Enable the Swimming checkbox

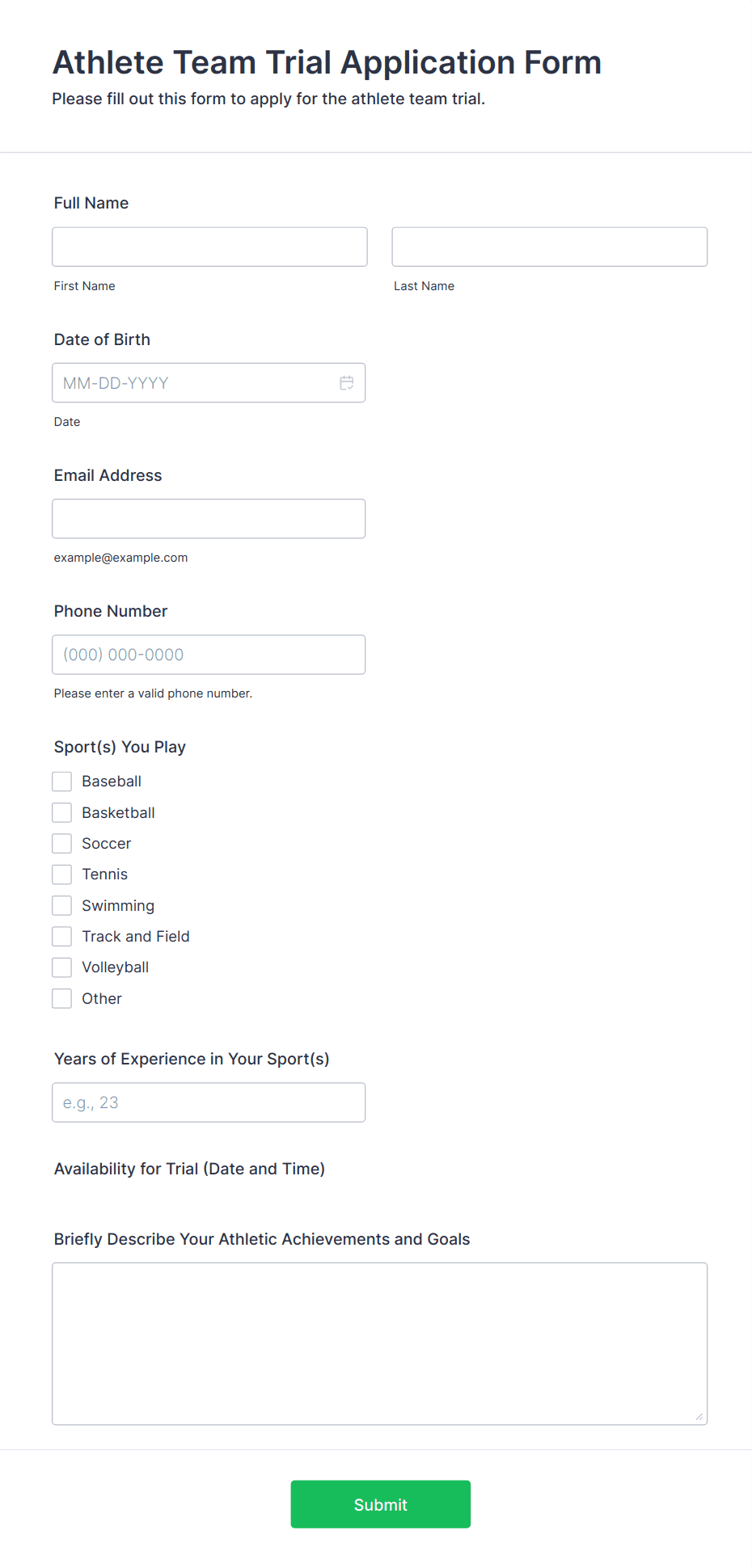tap(62, 905)
